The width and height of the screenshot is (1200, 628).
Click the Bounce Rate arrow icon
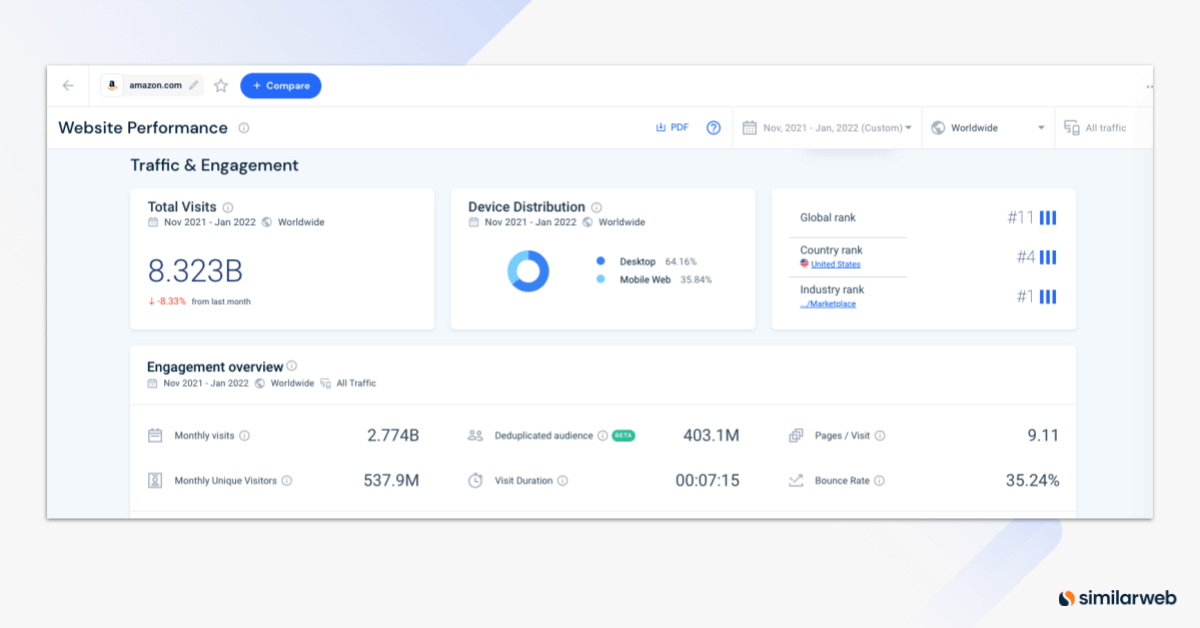[x=796, y=481]
